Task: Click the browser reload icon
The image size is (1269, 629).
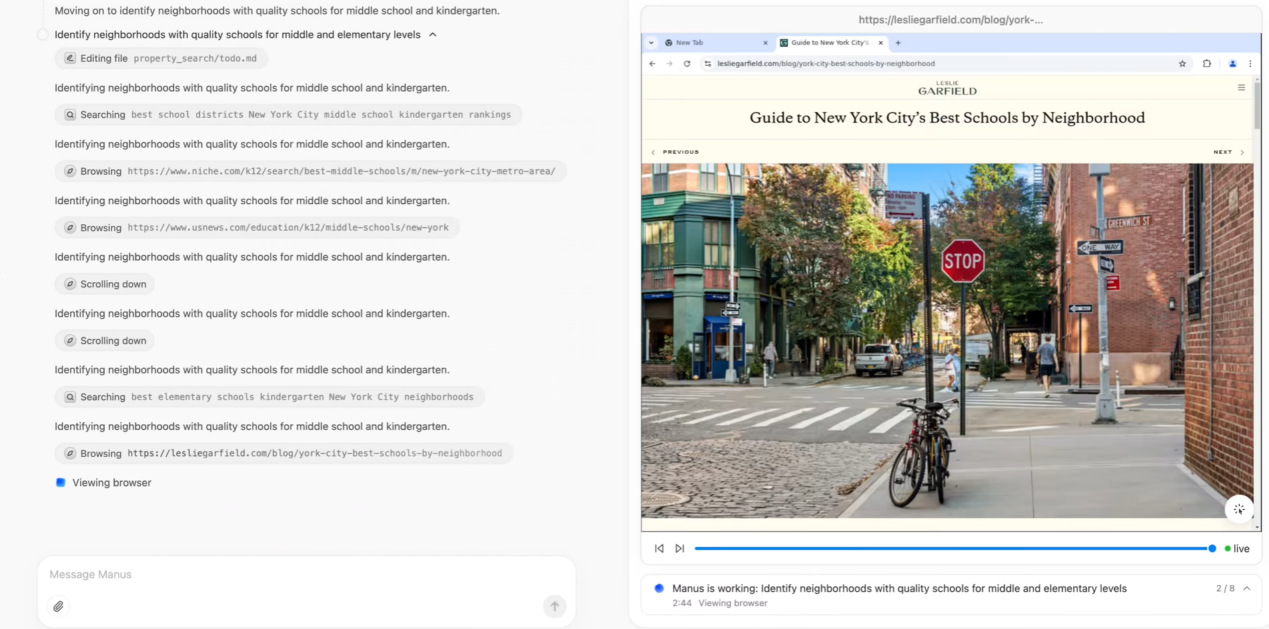Action: tap(687, 63)
